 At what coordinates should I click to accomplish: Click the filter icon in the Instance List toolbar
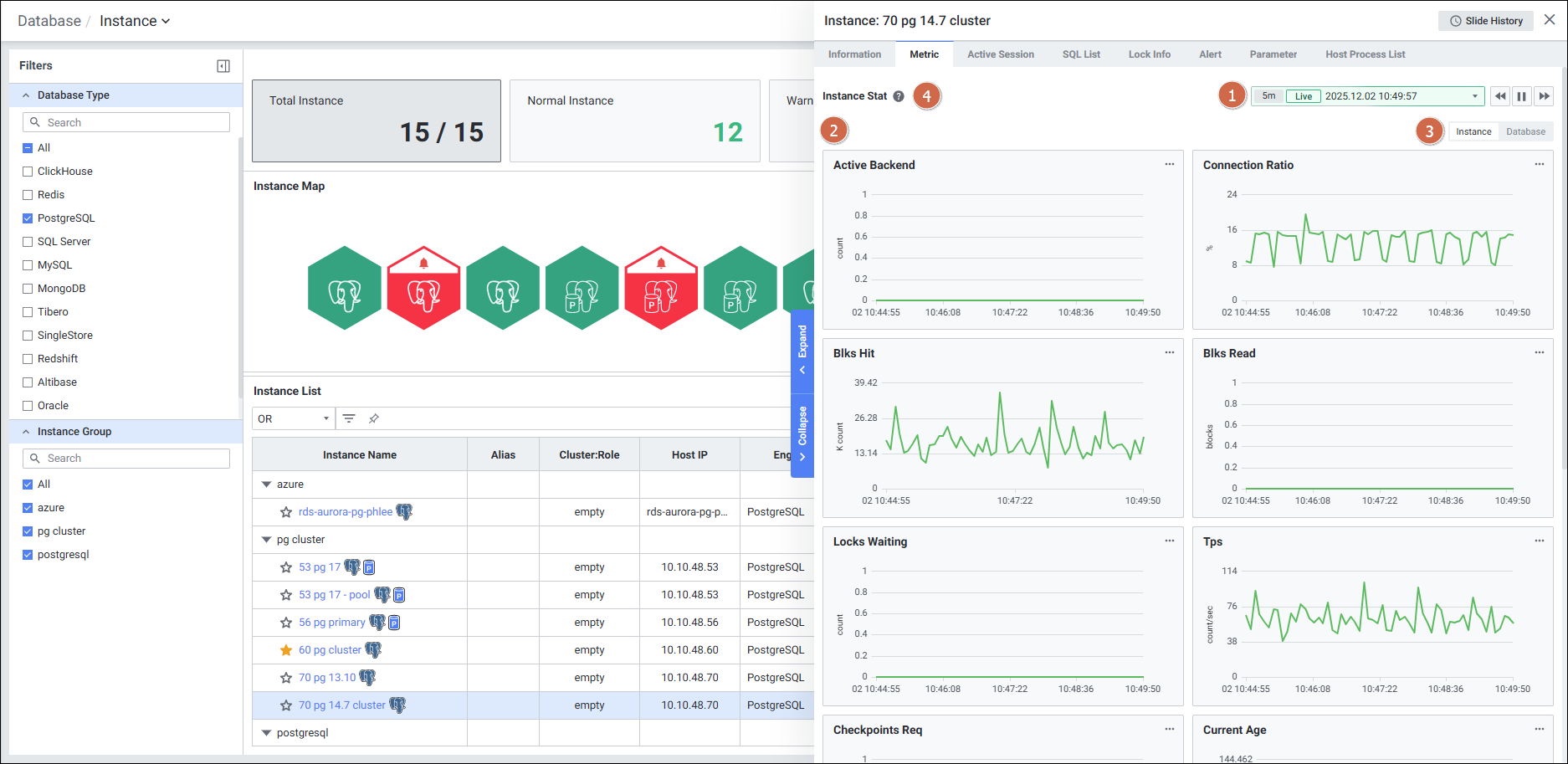tap(349, 418)
